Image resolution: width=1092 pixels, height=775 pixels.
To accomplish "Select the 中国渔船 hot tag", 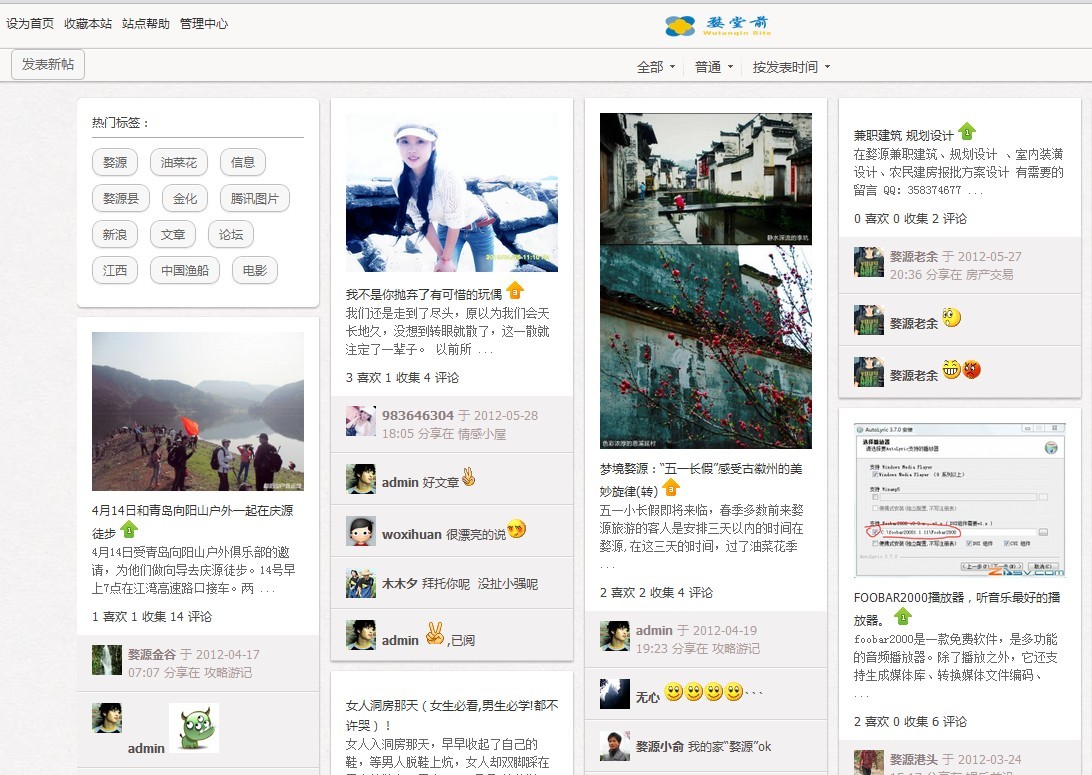I will pyautogui.click(x=185, y=270).
